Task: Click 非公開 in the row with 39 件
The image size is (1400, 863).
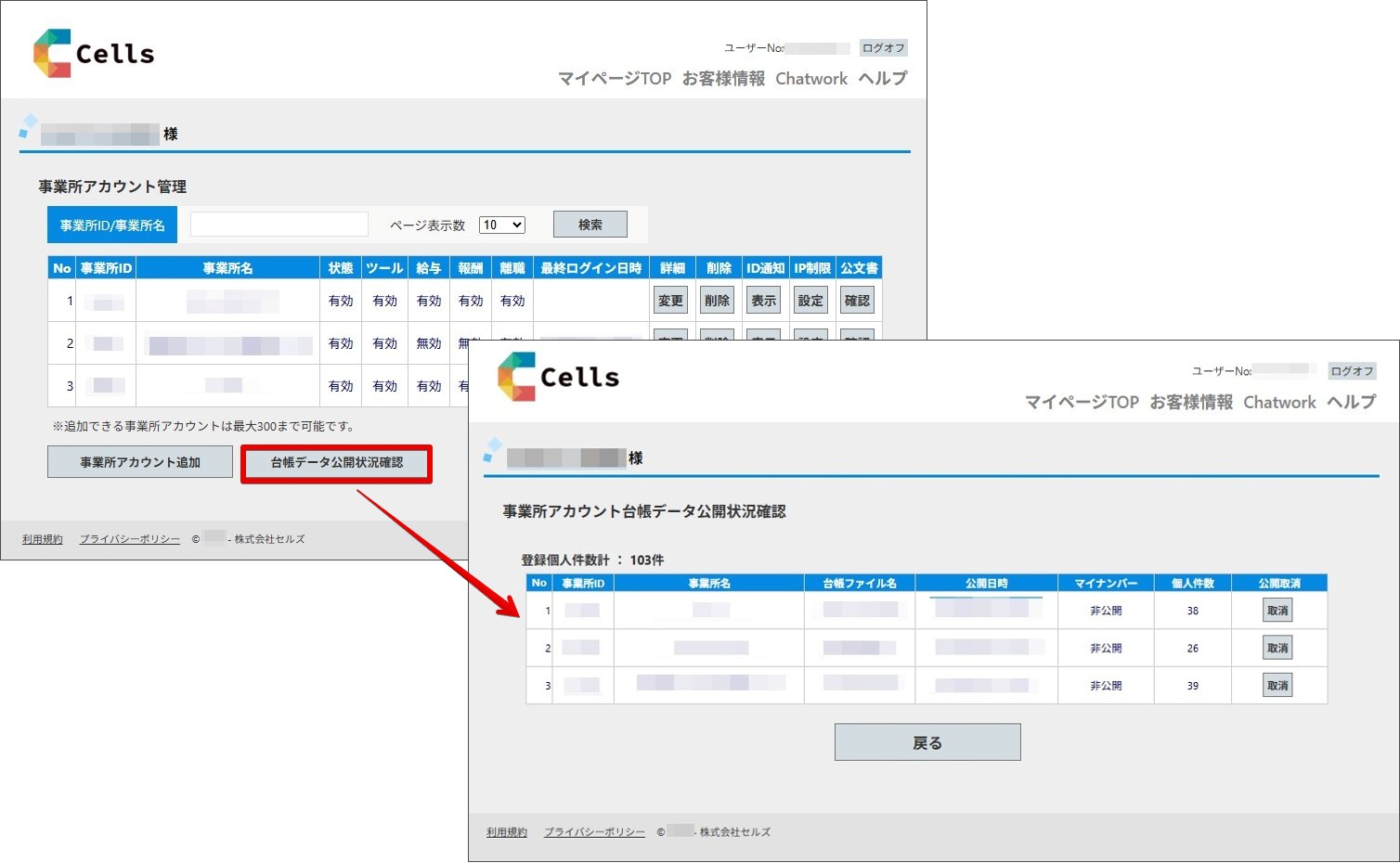Action: coord(1106,686)
